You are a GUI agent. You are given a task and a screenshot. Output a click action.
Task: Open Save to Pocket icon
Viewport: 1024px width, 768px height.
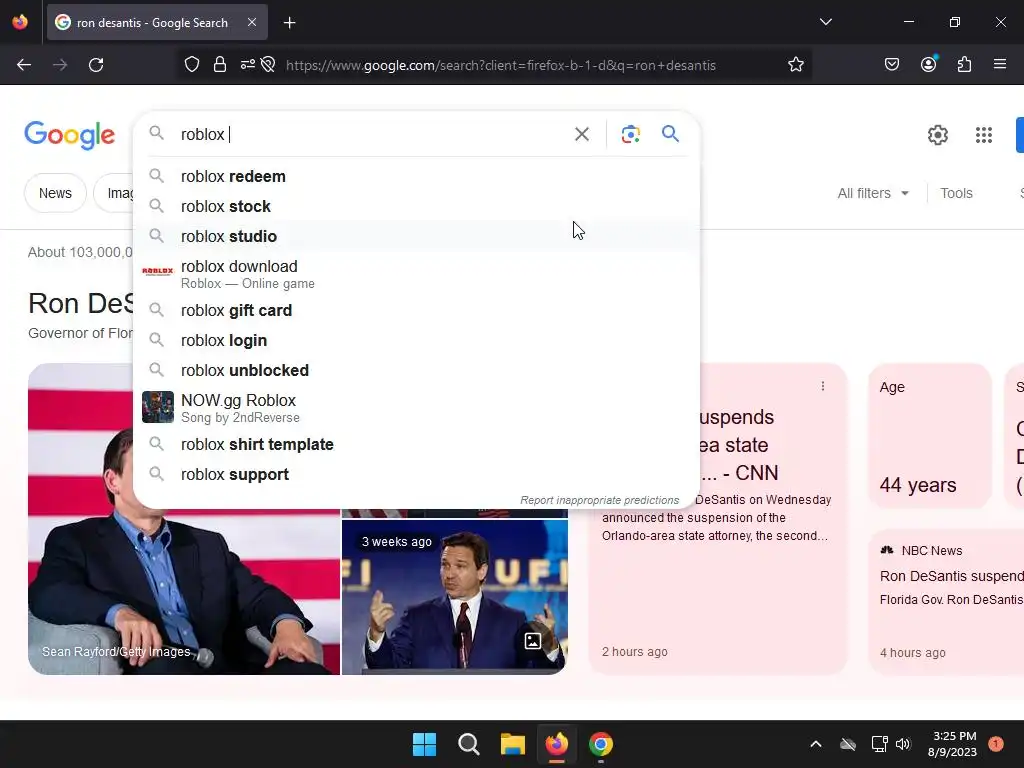pos(891,65)
